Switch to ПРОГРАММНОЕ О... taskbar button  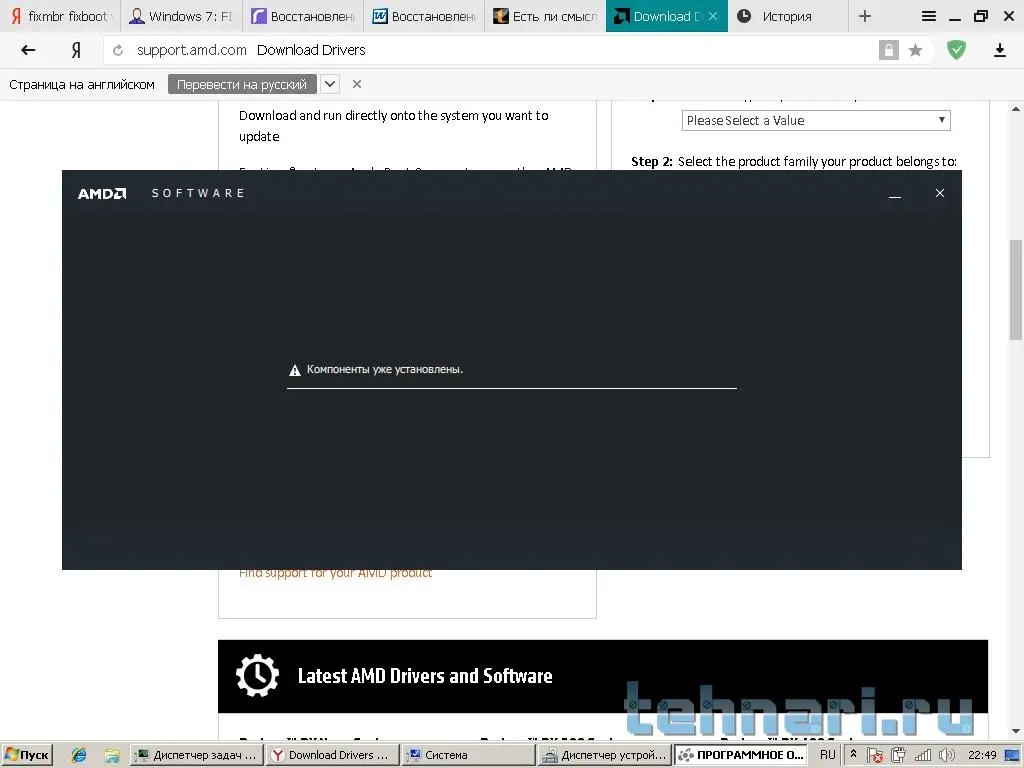point(742,755)
